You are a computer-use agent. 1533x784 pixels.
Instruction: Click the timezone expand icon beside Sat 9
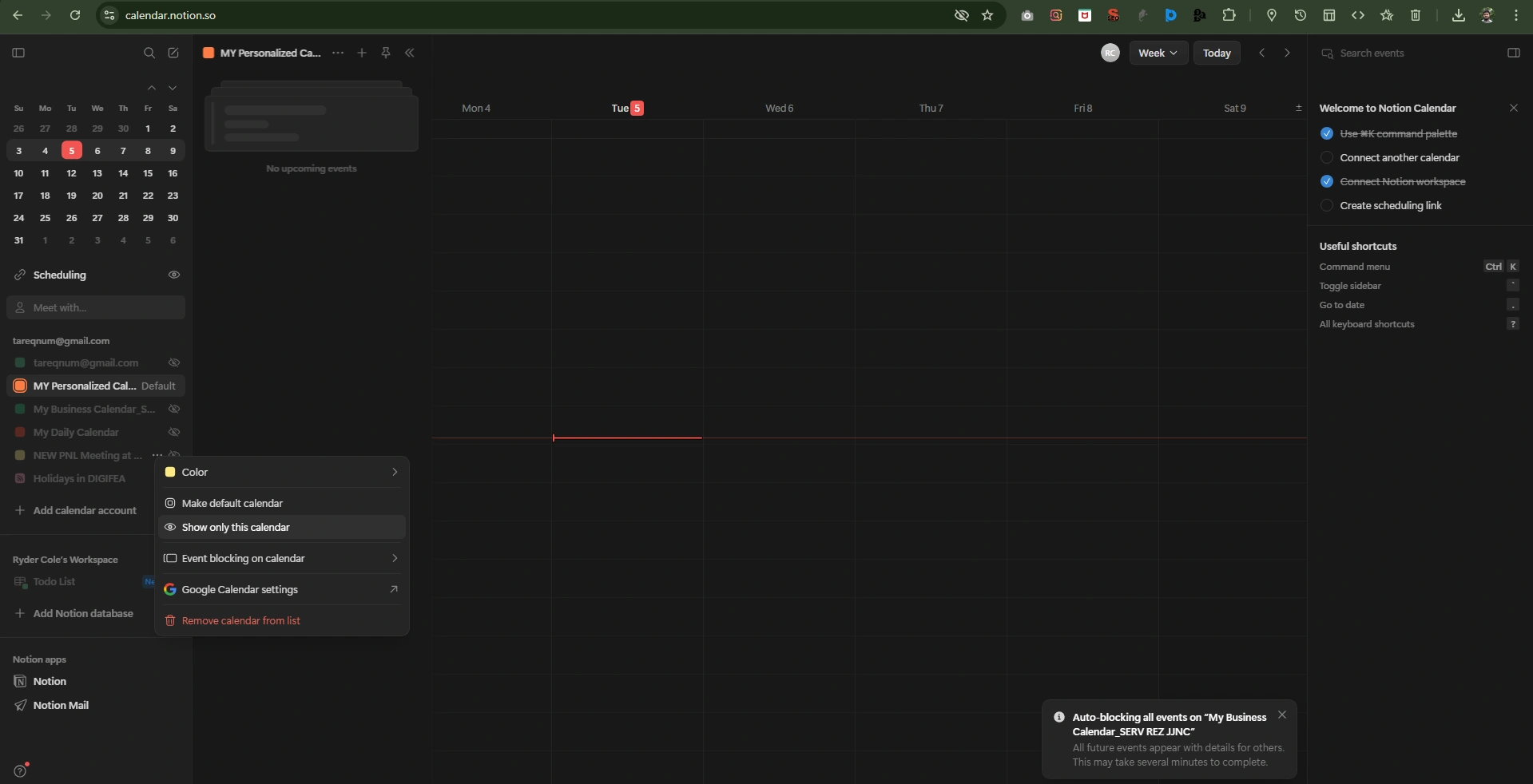[x=1298, y=108]
